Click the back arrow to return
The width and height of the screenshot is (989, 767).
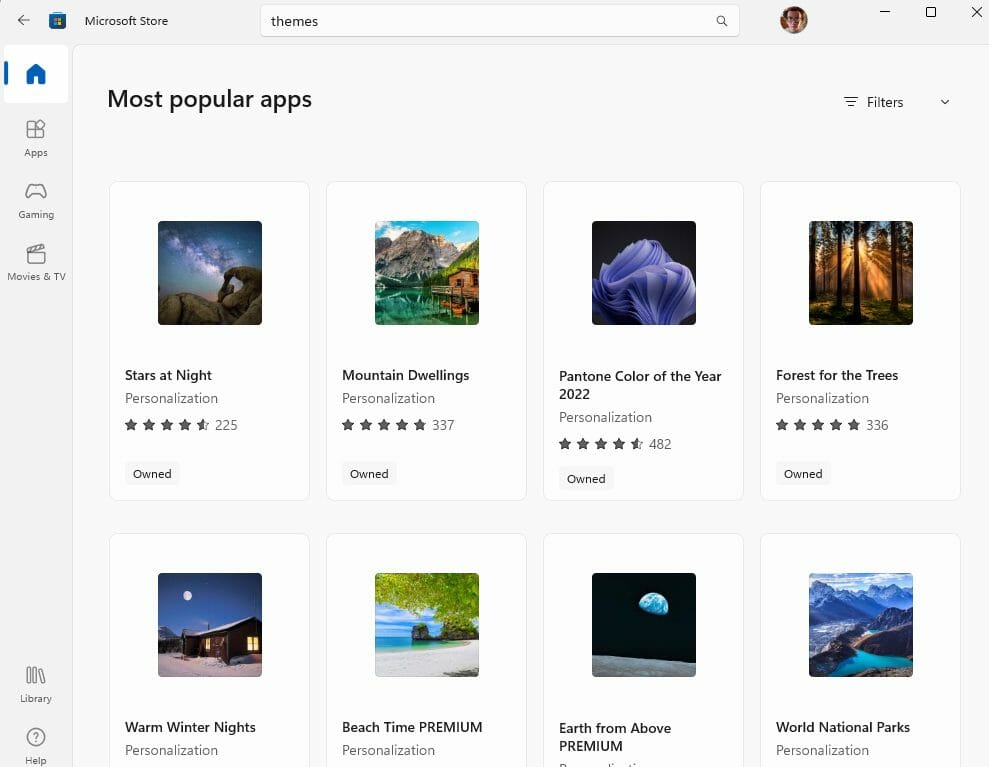pos(23,19)
